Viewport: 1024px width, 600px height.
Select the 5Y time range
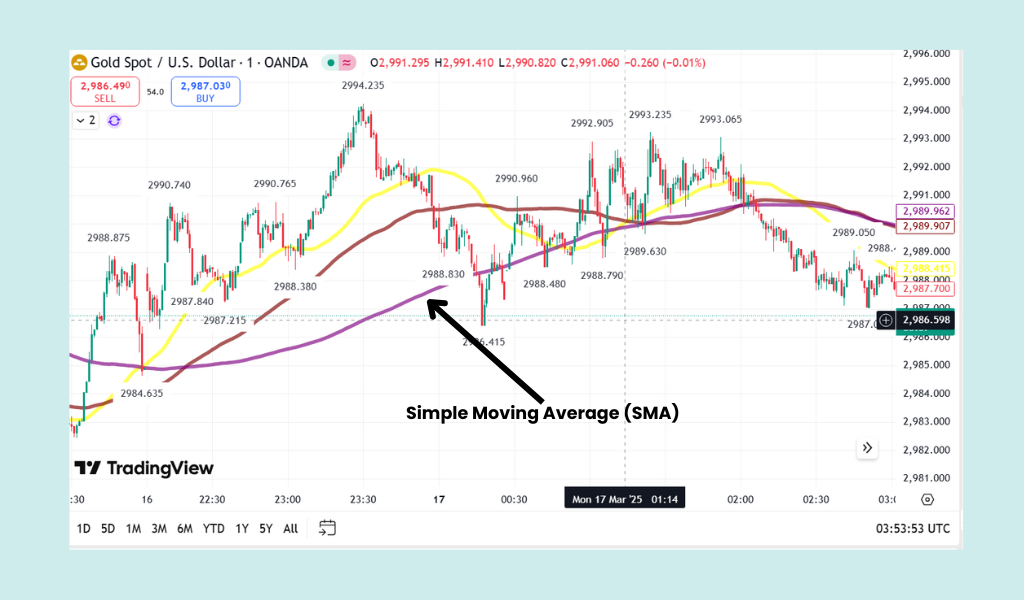coord(266,529)
